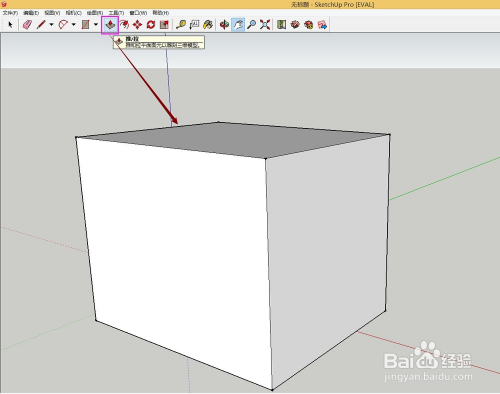Open the 文件(F) menu
500x394 pixels.
(x=10, y=13)
